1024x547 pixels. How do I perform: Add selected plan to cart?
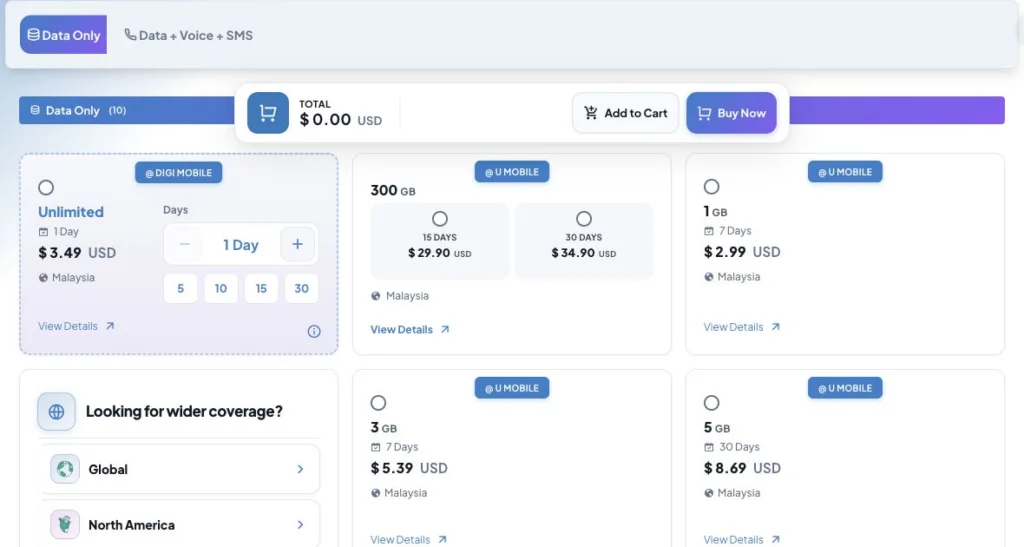[626, 113]
